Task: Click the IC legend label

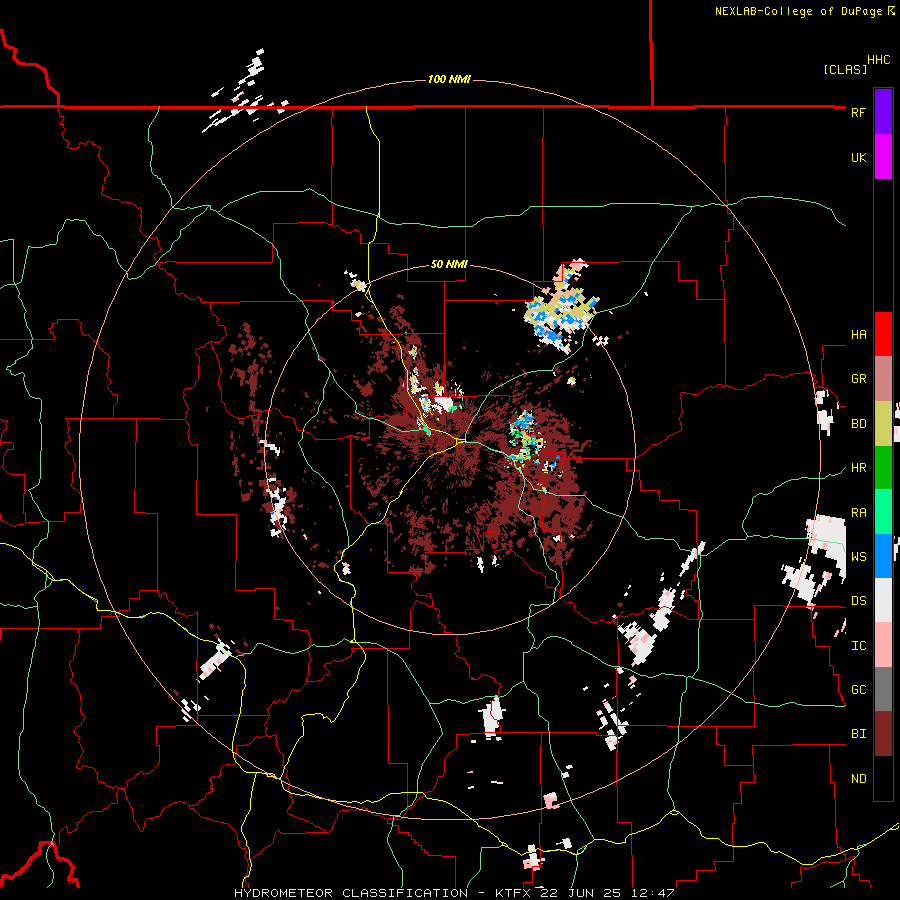Action: [858, 646]
